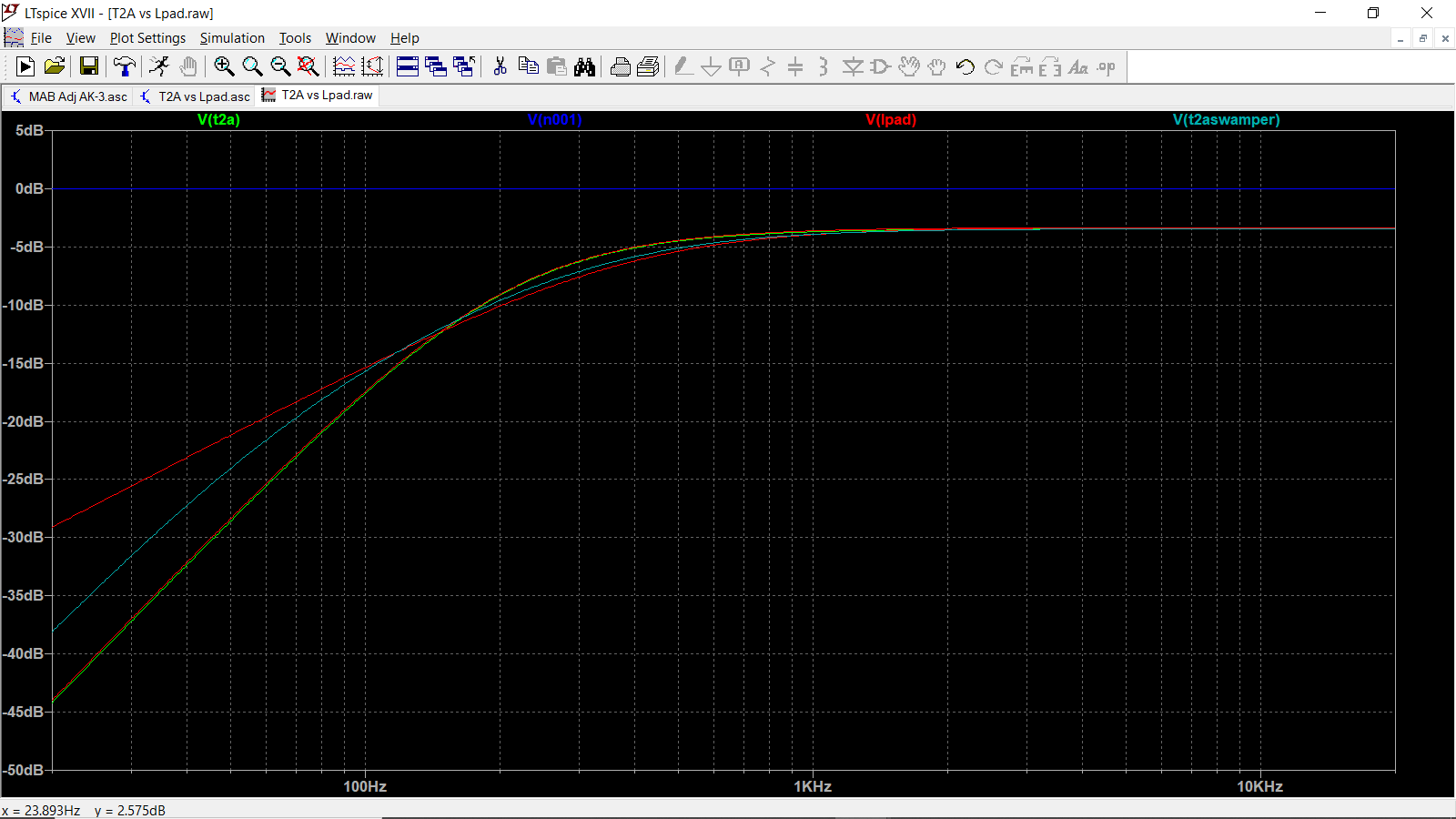Click the SPICE directive .op icon
1456x819 pixels.
pos(1107,66)
